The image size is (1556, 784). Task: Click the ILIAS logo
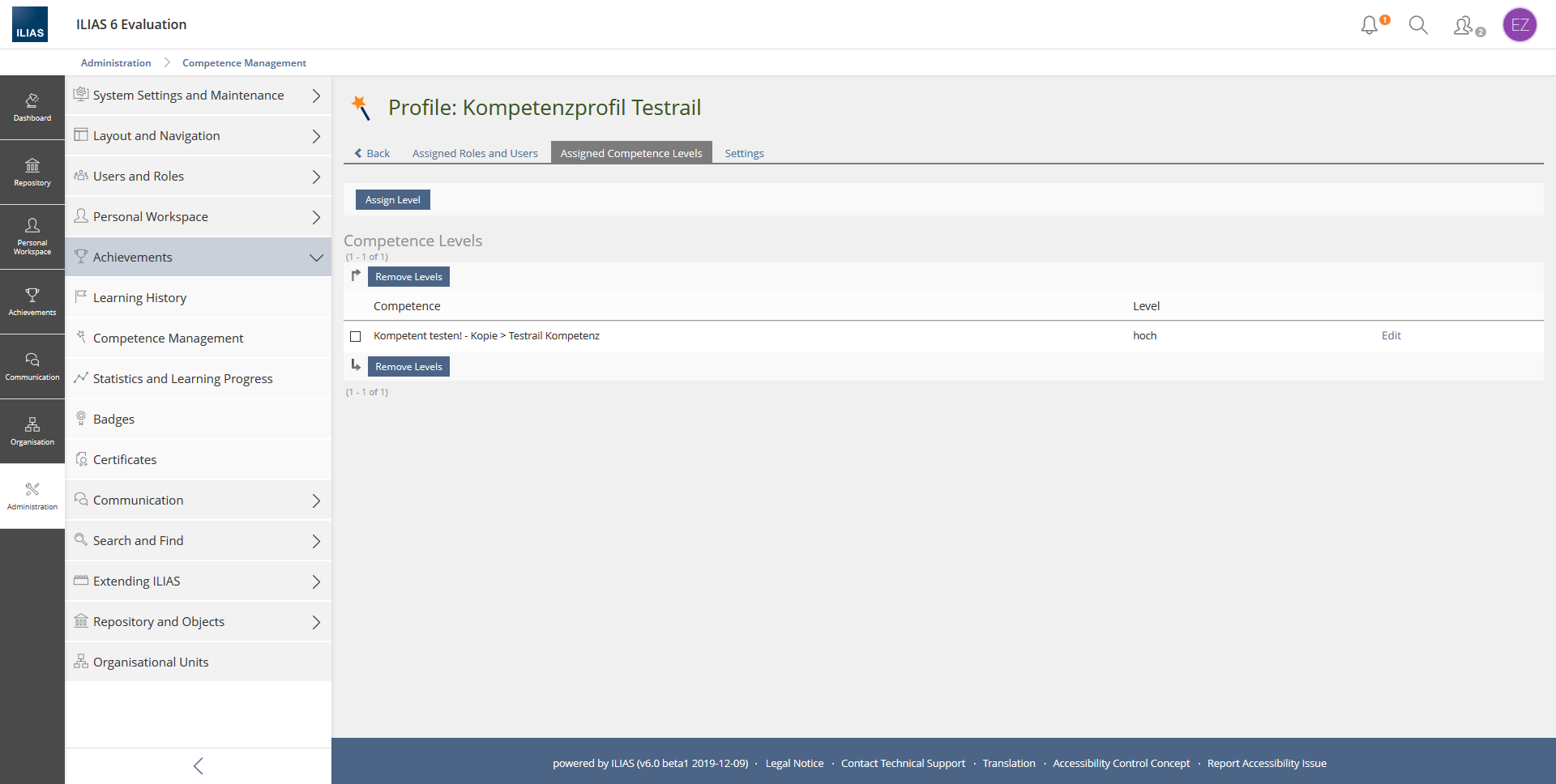click(30, 24)
